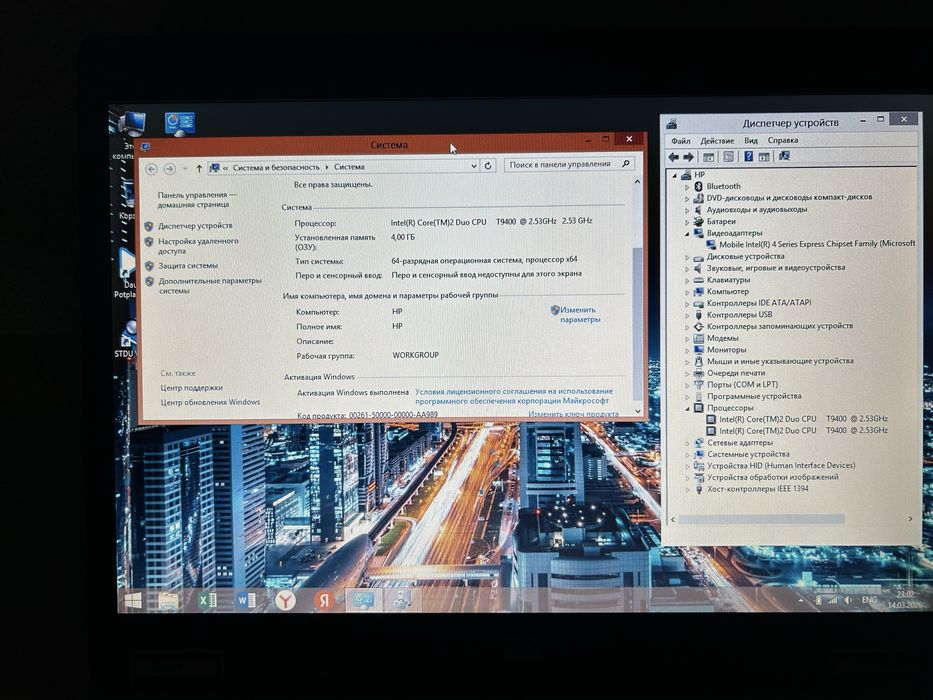Open Yandex Browser taskbar icon
This screenshot has width=933, height=700.
coord(286,601)
